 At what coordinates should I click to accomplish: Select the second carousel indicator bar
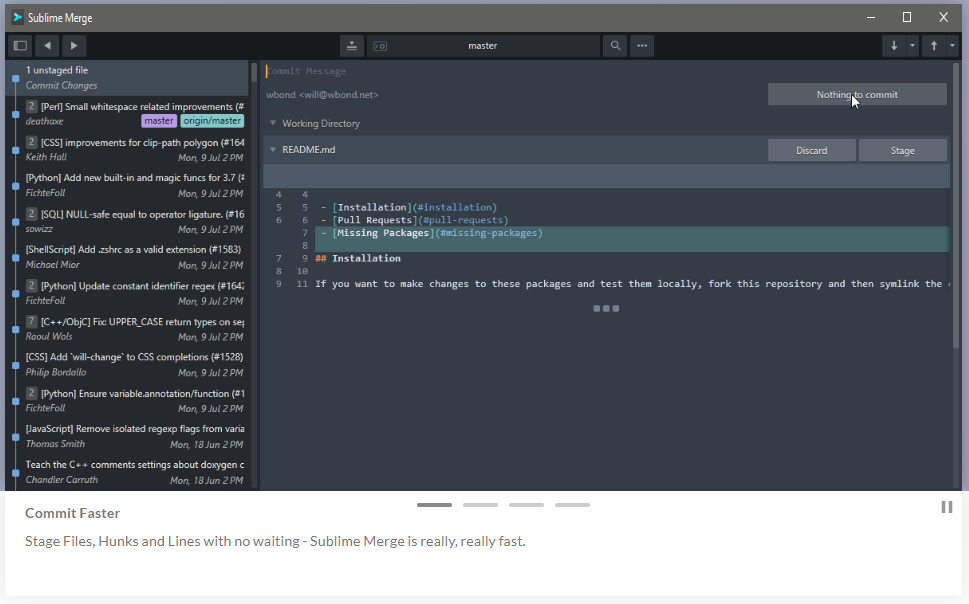coord(480,505)
